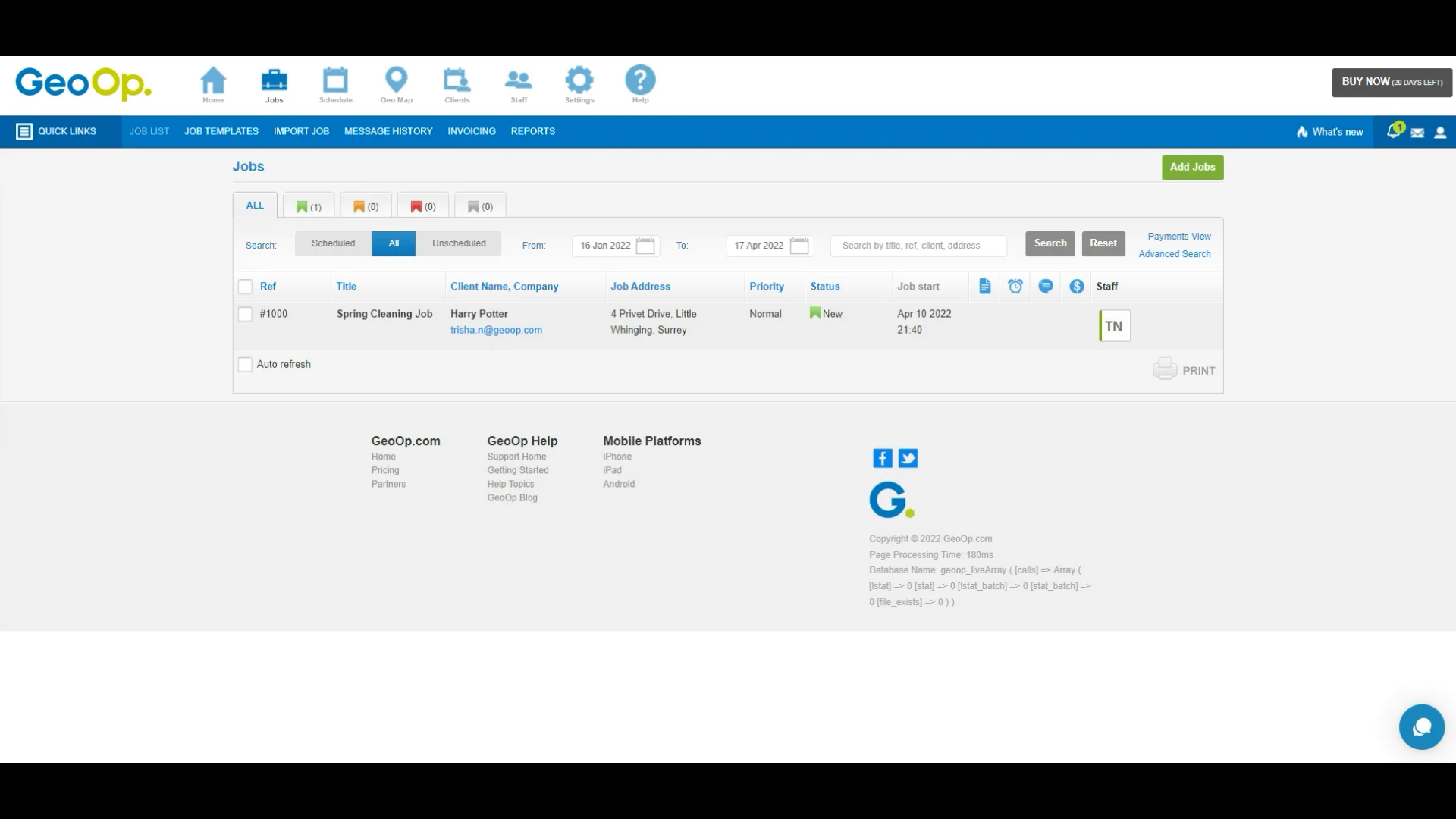Open the Clients section

pyautogui.click(x=457, y=84)
